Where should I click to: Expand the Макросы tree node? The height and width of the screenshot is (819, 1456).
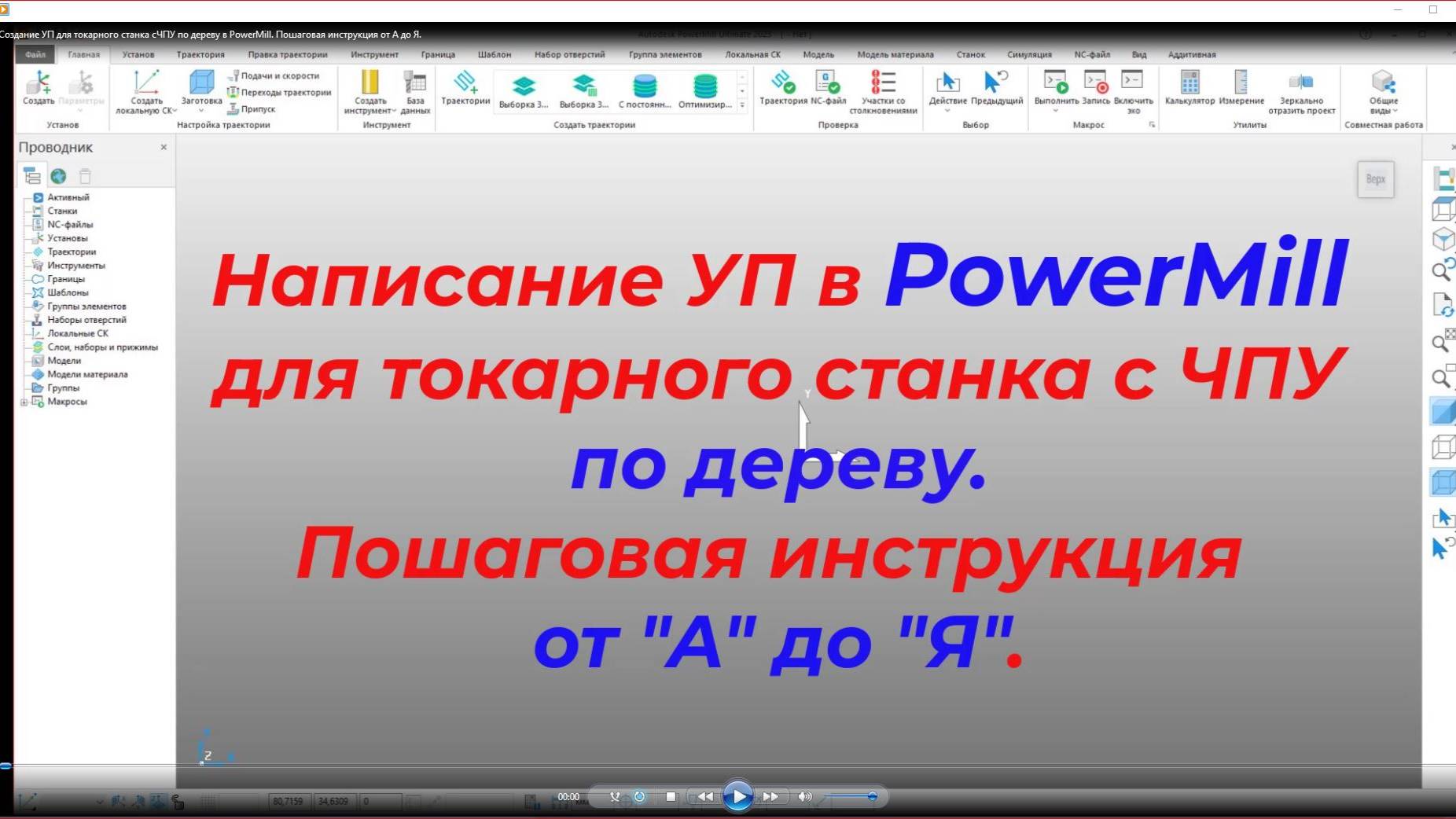point(22,402)
